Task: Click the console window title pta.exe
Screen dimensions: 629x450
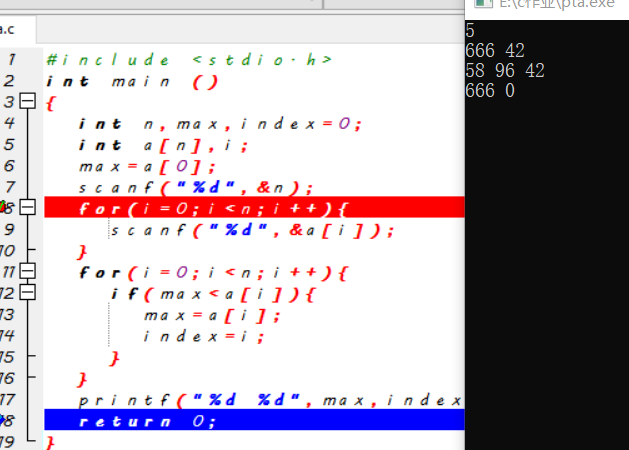Action: tap(557, 4)
